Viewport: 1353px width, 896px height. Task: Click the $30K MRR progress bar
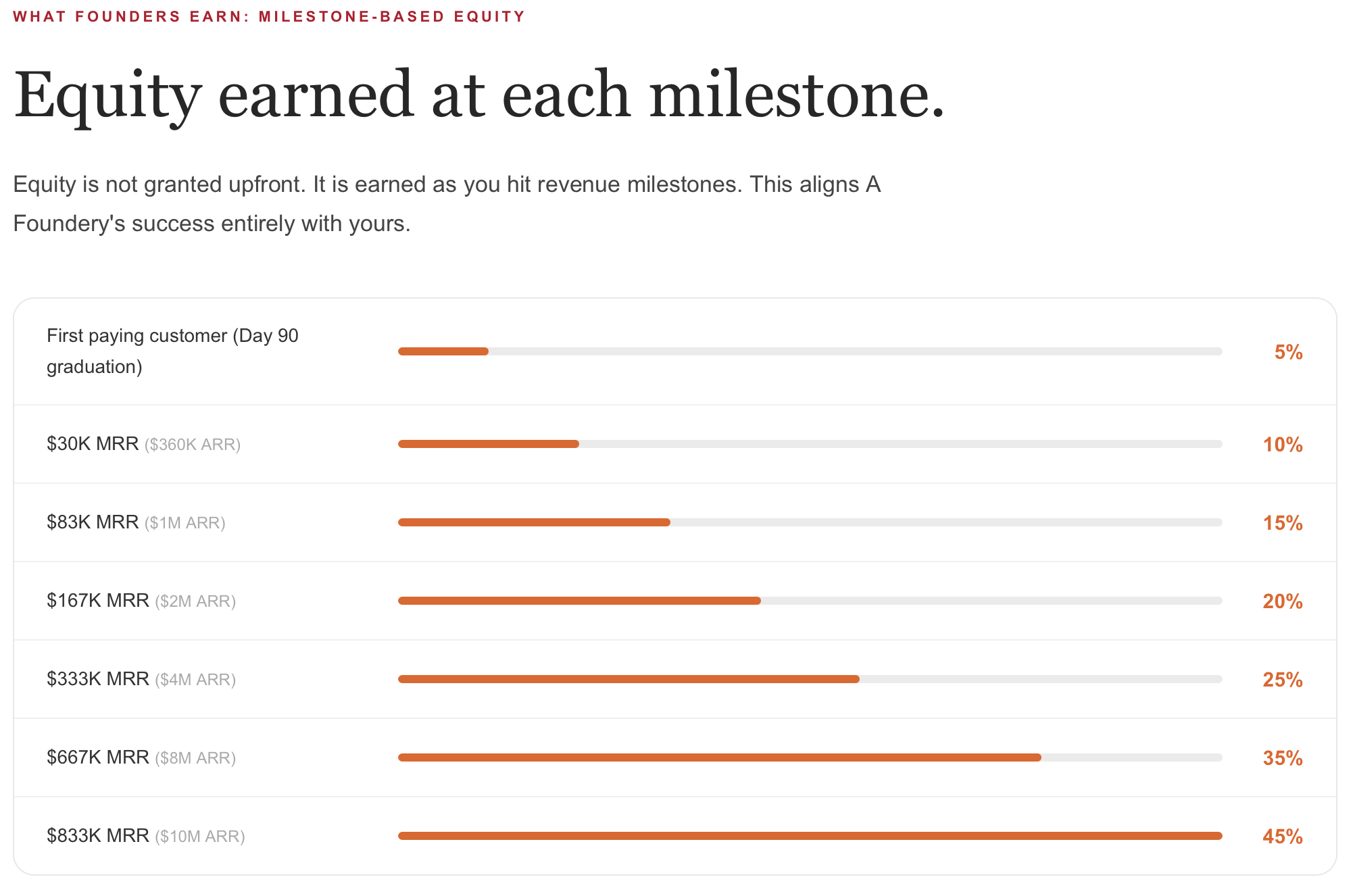[810, 444]
